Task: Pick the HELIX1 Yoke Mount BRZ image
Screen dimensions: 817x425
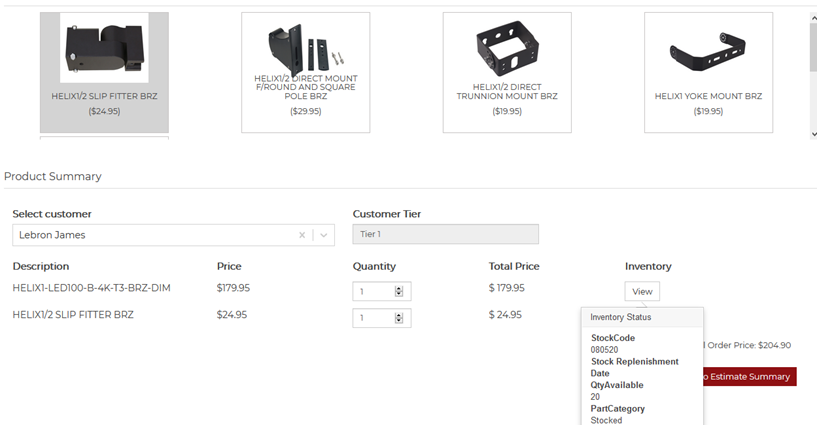Action: tap(708, 50)
